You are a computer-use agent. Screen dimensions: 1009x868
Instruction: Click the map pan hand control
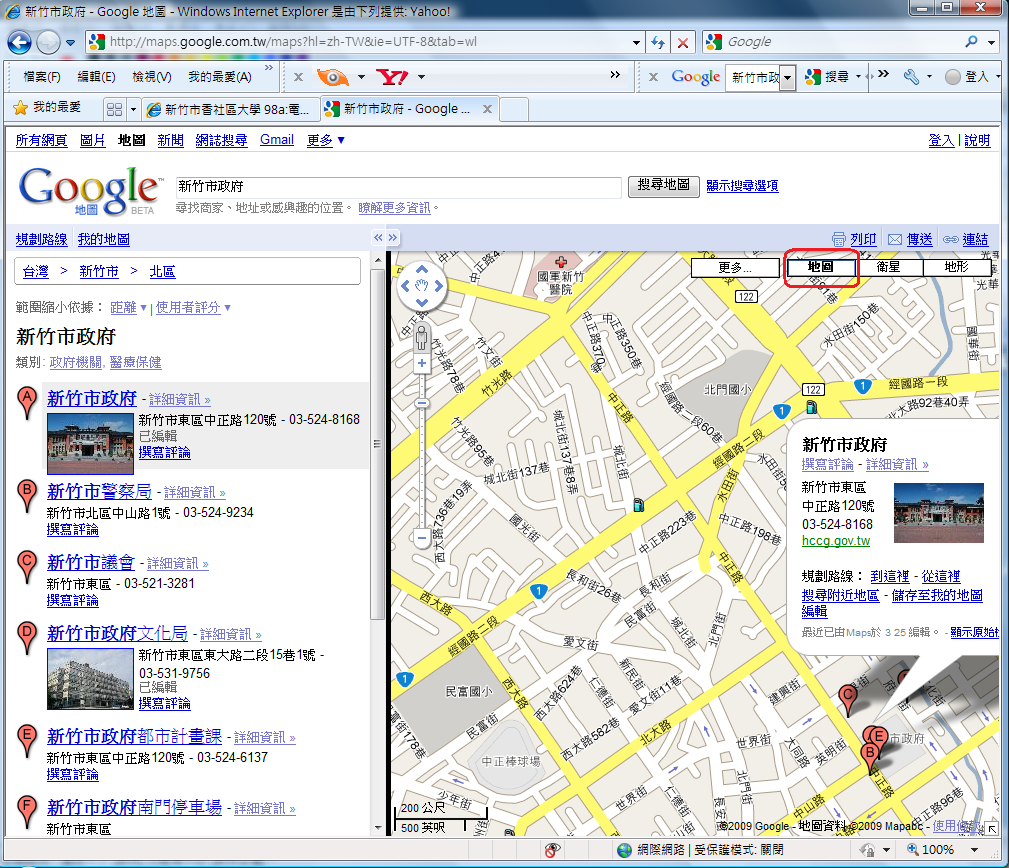(422, 286)
